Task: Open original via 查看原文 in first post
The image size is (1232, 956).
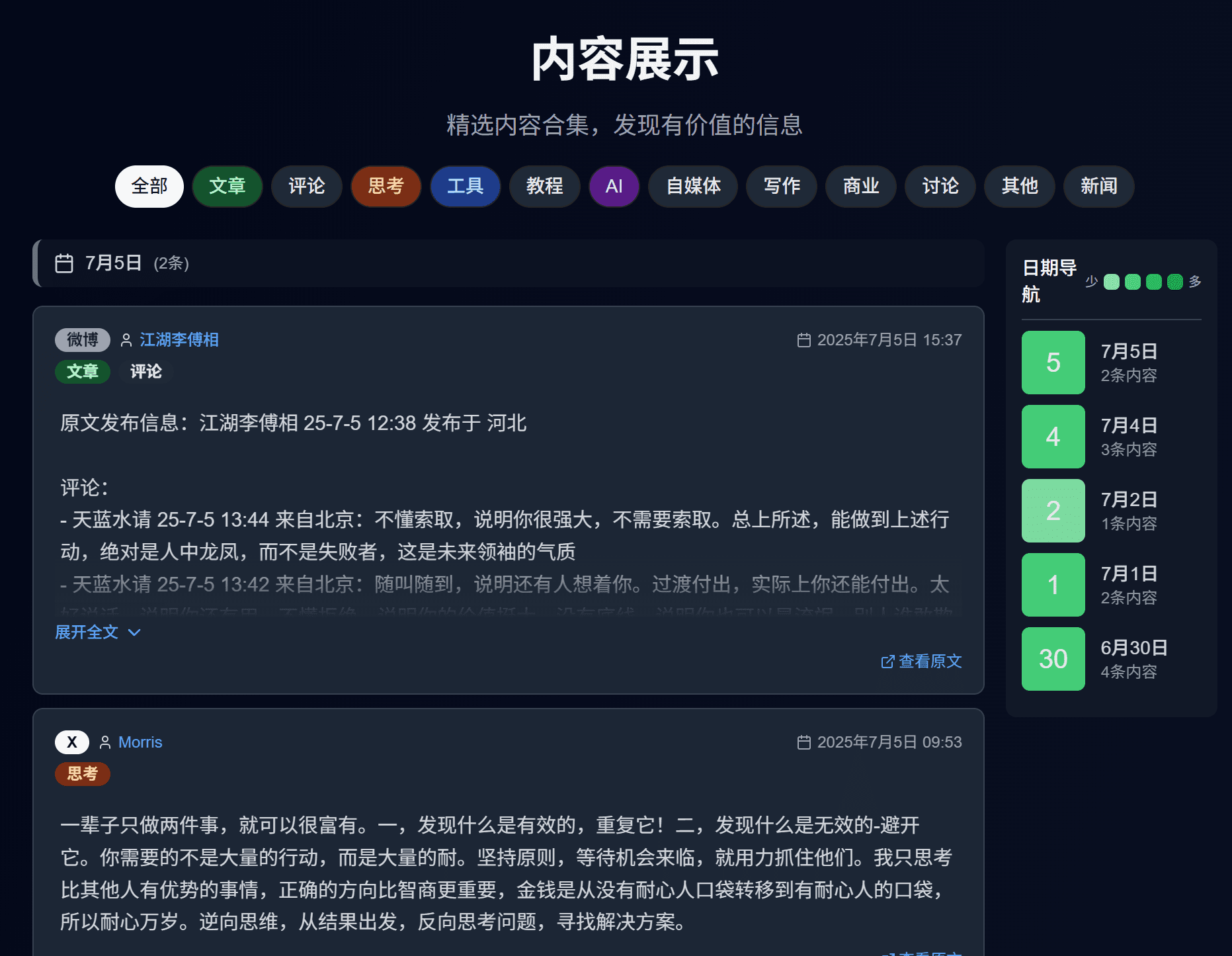Action: 921,661
